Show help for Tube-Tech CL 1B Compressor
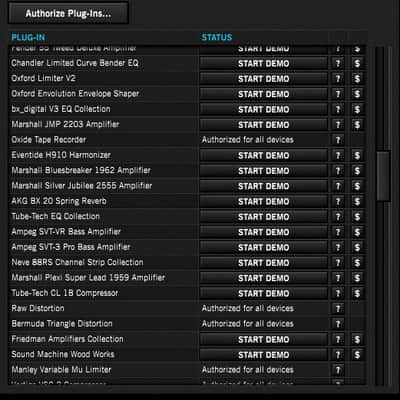Image resolution: width=400 pixels, height=400 pixels. pyautogui.click(x=338, y=293)
